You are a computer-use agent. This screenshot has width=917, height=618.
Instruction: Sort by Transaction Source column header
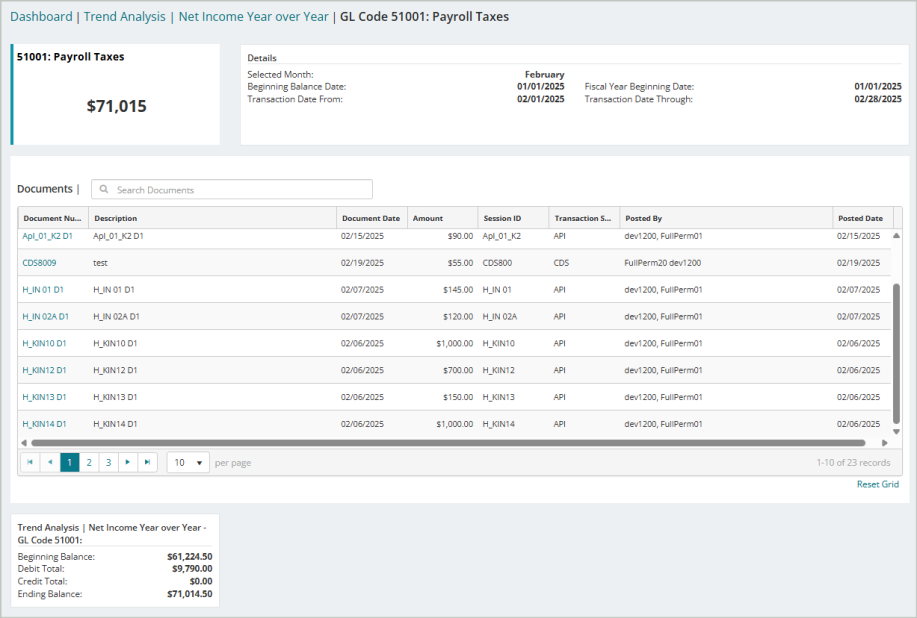tap(584, 218)
